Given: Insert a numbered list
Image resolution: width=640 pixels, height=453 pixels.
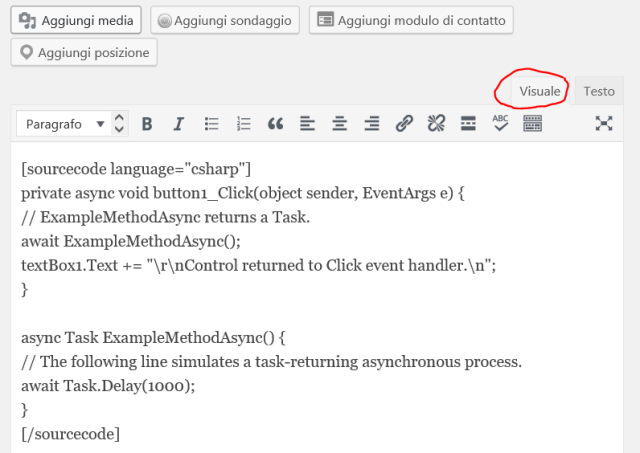Looking at the screenshot, I should [x=243, y=124].
